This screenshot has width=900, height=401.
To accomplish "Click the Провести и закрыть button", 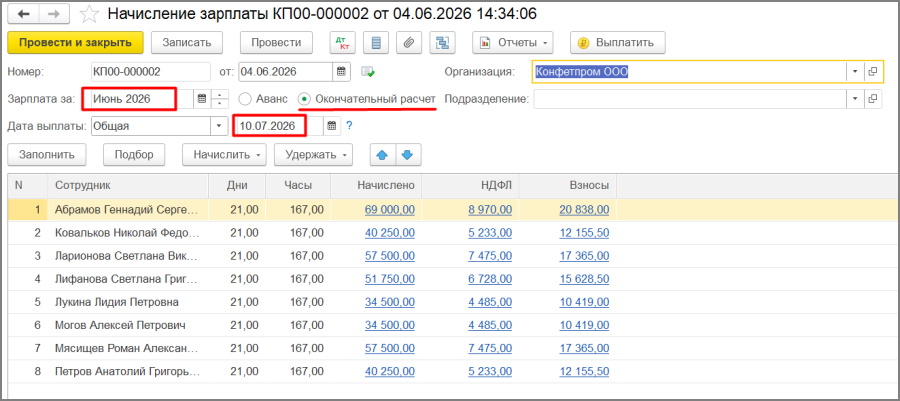I will [x=75, y=42].
